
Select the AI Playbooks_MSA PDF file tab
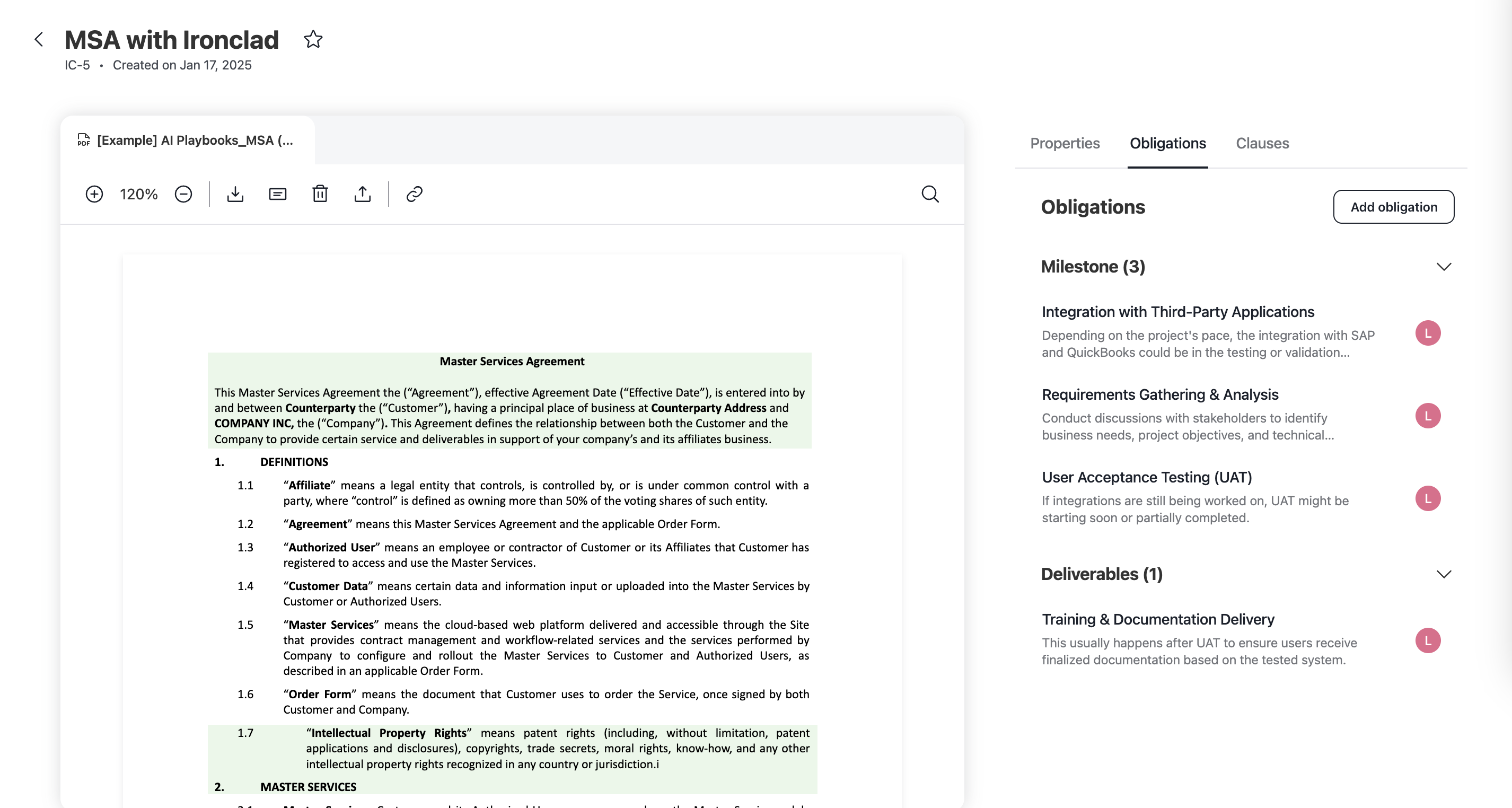(x=187, y=140)
